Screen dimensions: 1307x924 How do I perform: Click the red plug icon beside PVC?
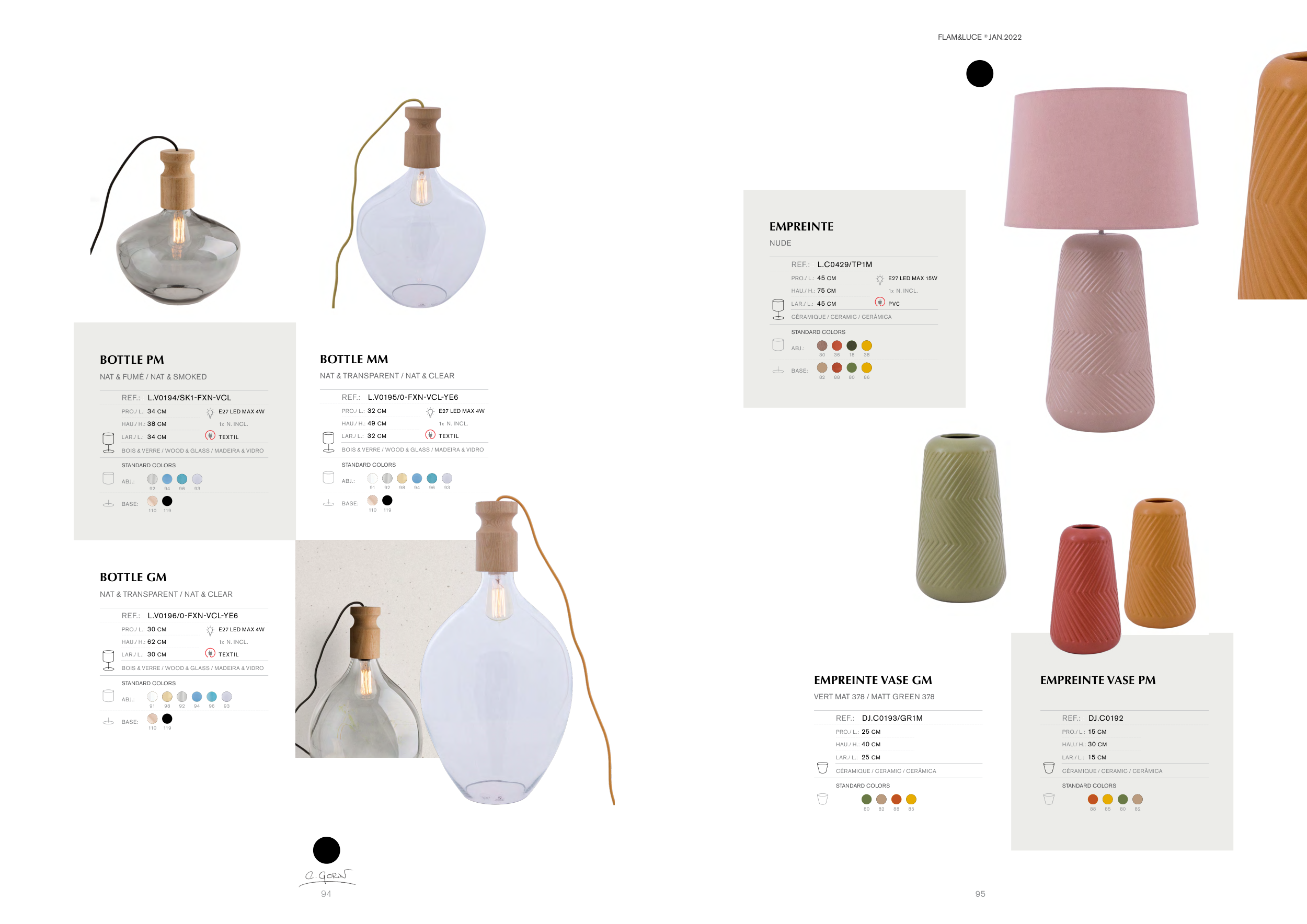tap(879, 302)
